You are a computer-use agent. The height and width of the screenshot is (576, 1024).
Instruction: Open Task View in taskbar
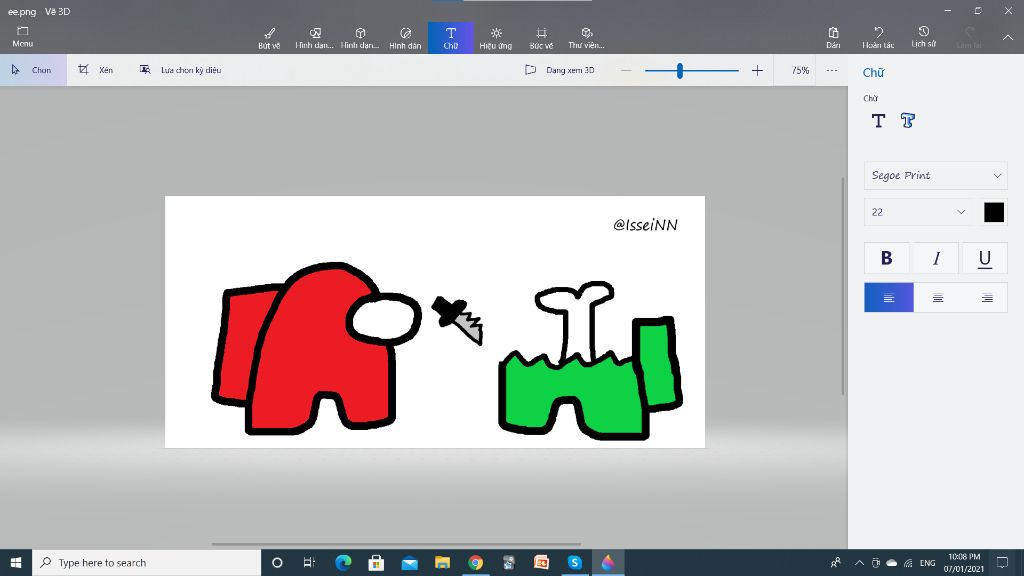coord(310,562)
